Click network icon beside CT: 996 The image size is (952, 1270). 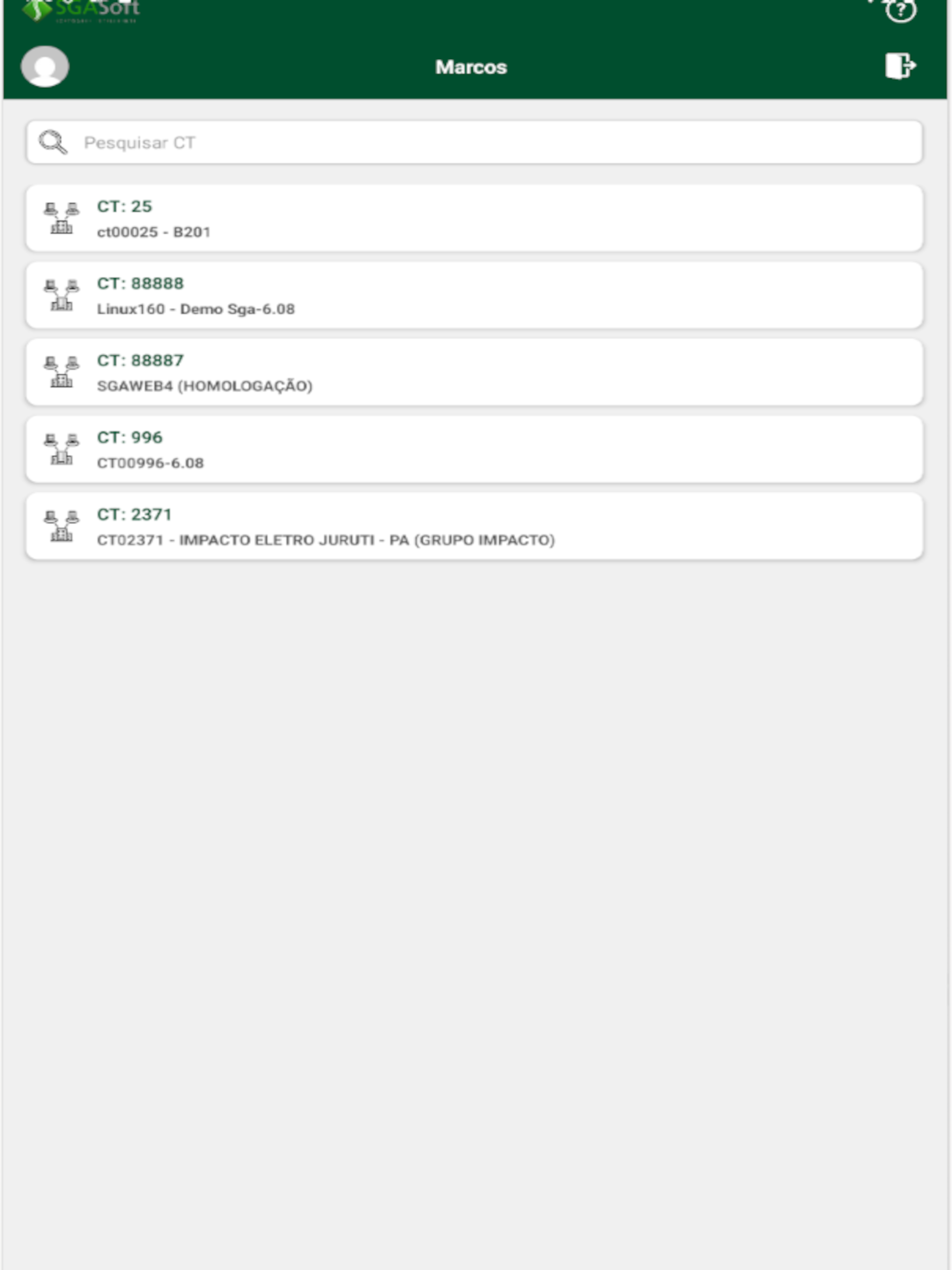click(x=61, y=449)
